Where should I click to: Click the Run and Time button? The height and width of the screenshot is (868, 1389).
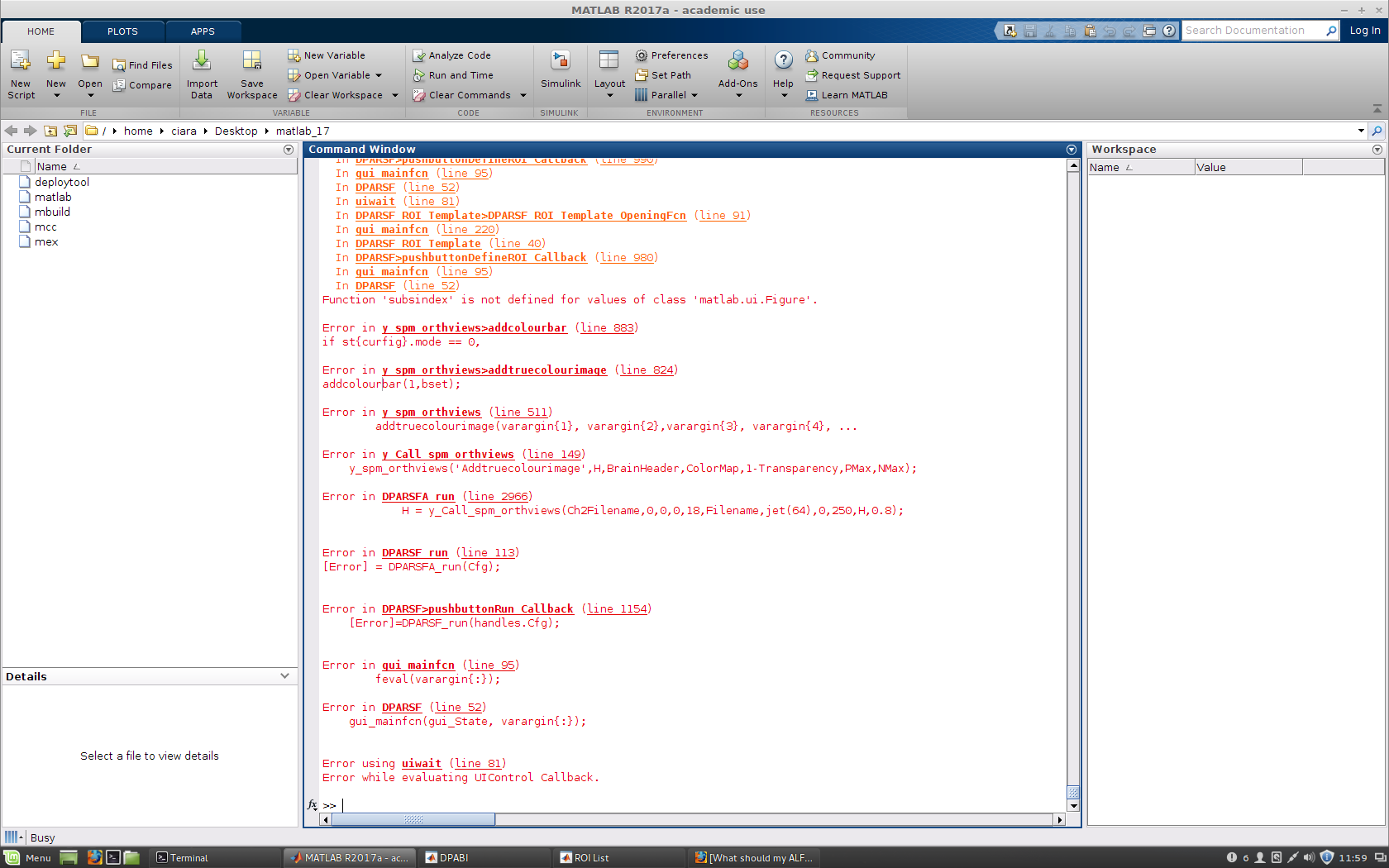[x=453, y=75]
